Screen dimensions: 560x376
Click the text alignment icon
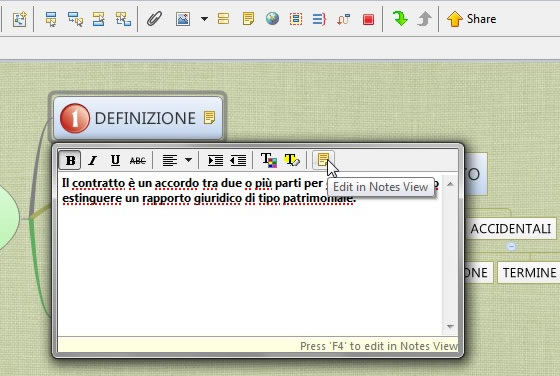[170, 160]
